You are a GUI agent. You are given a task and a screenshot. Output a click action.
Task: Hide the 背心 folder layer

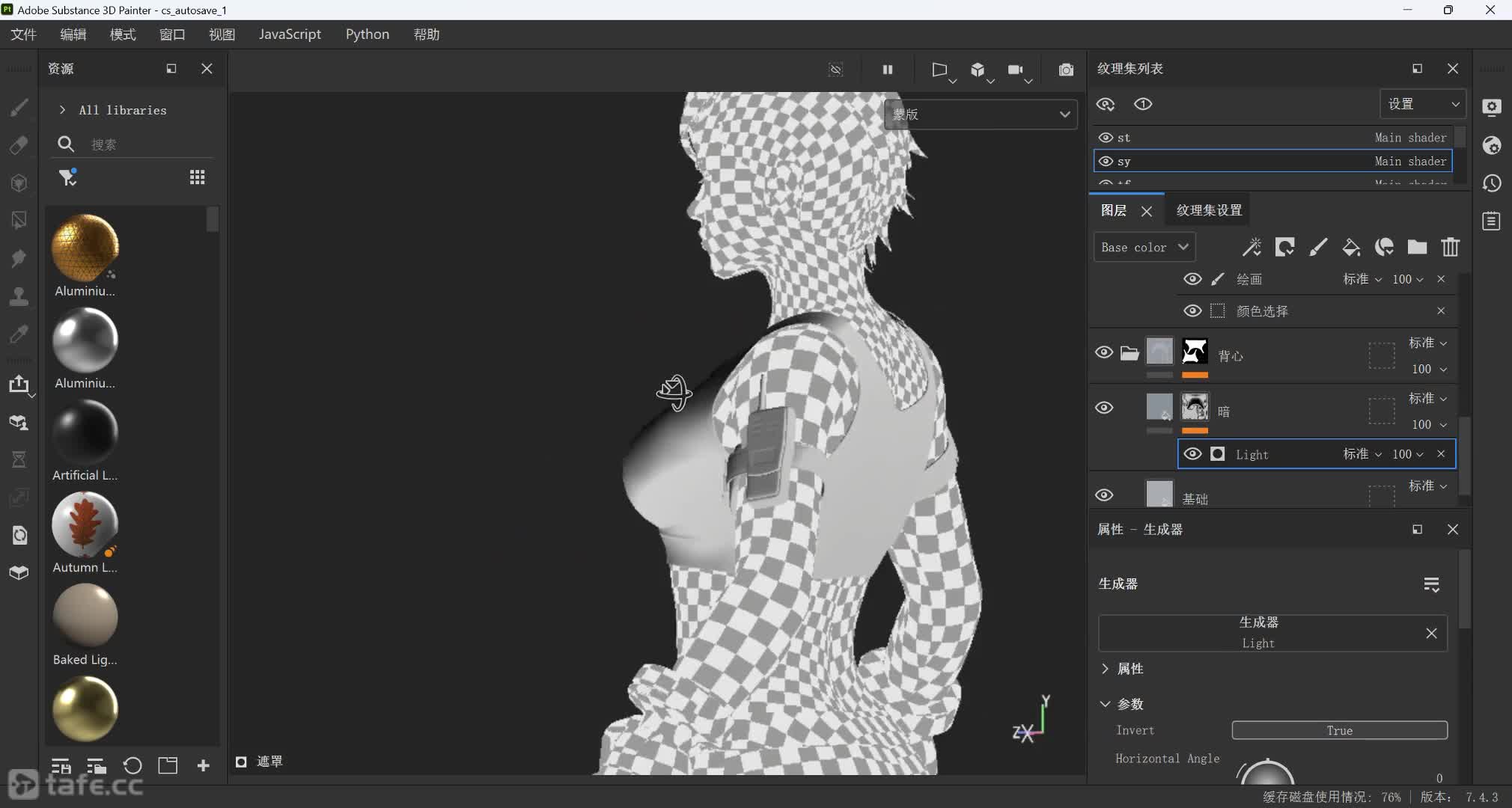[x=1104, y=352]
